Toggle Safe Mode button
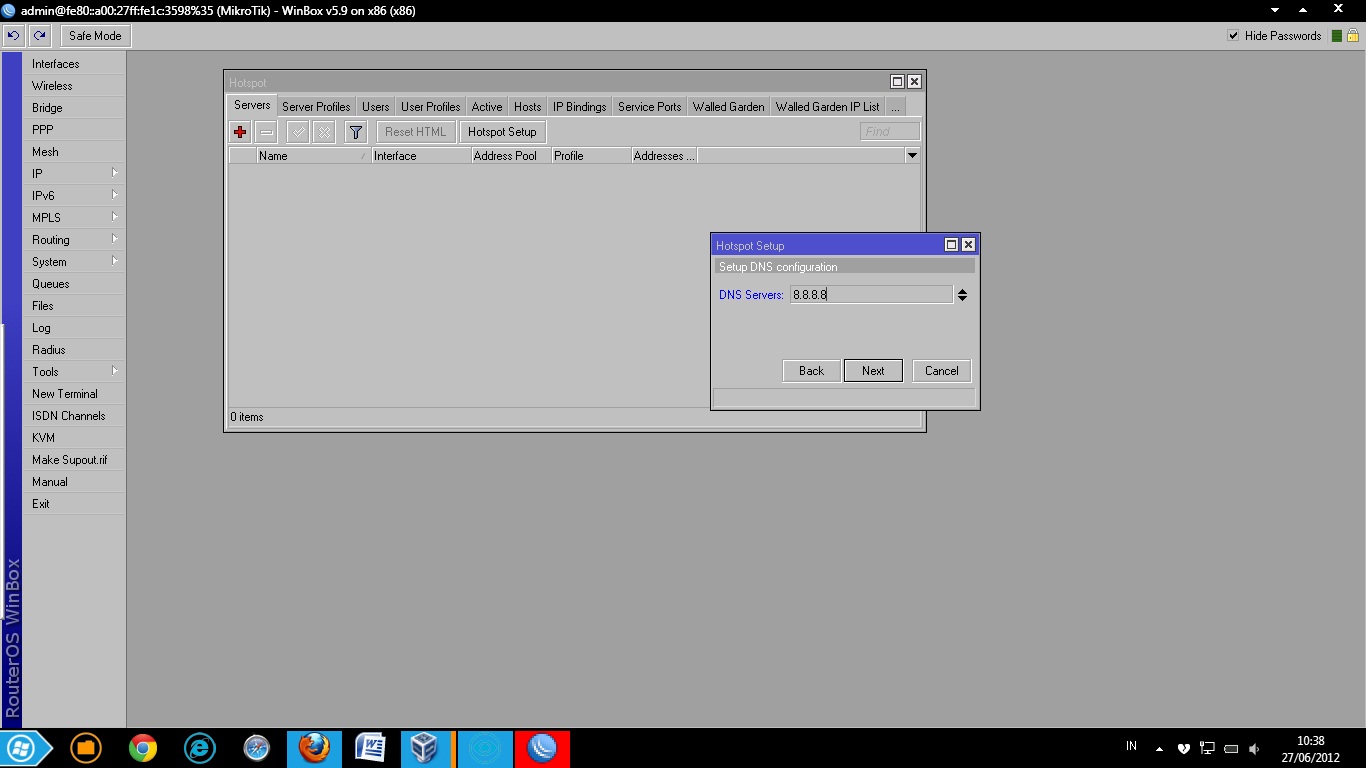The width and height of the screenshot is (1366, 768). 95,36
